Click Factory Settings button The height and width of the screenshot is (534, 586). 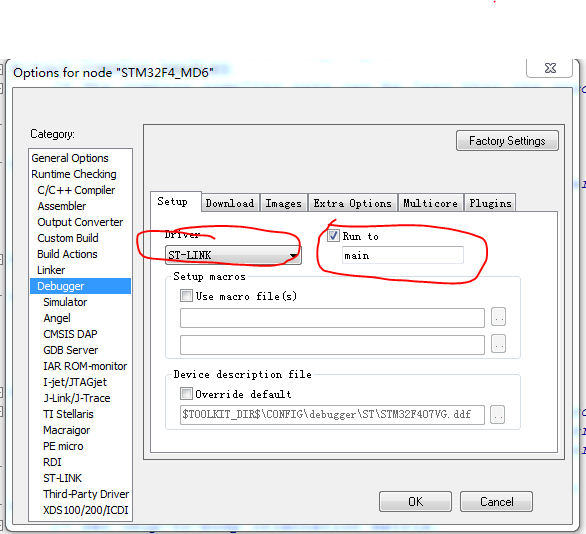(x=507, y=141)
